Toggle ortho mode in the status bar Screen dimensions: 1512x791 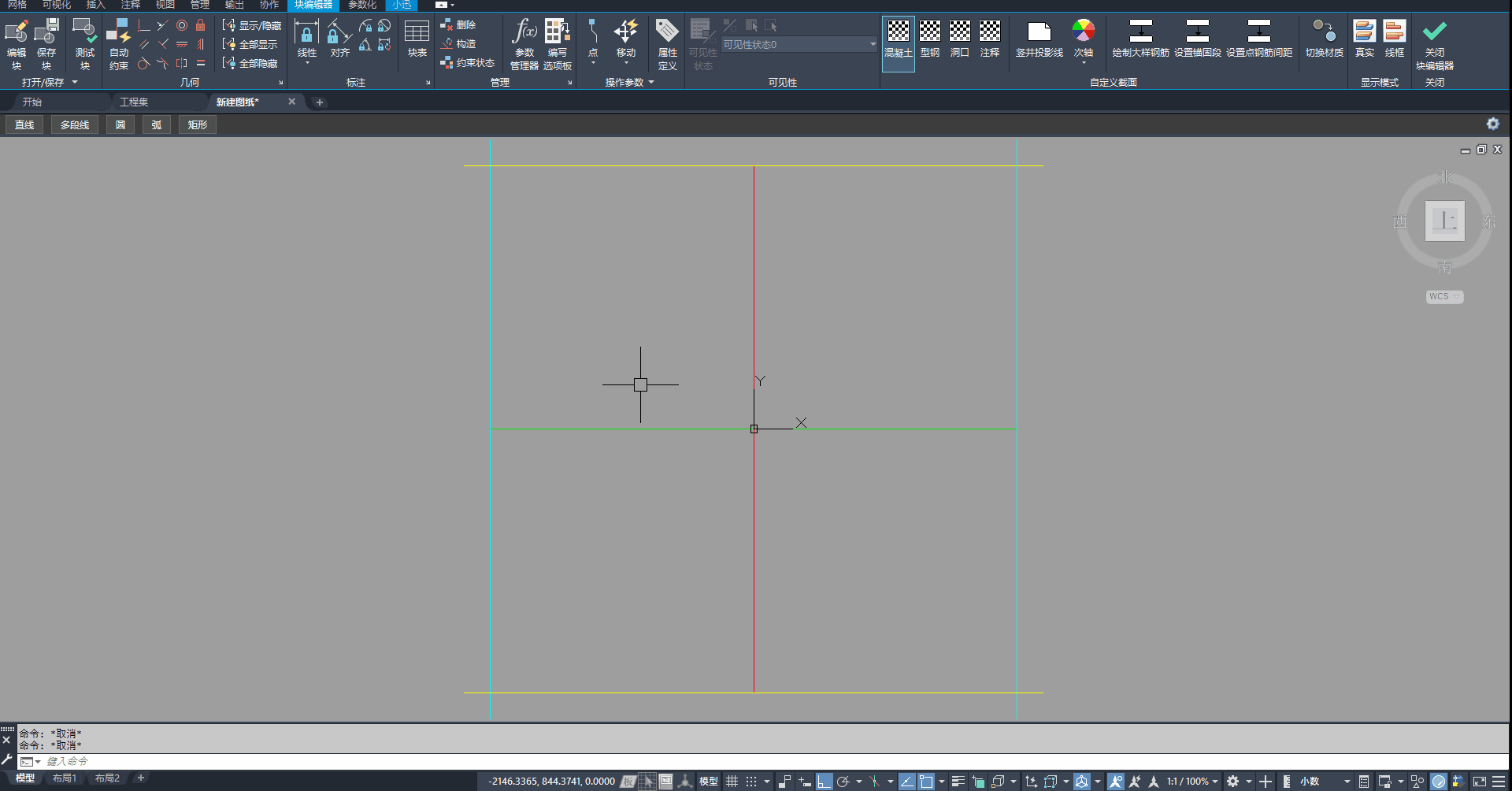[824, 782]
